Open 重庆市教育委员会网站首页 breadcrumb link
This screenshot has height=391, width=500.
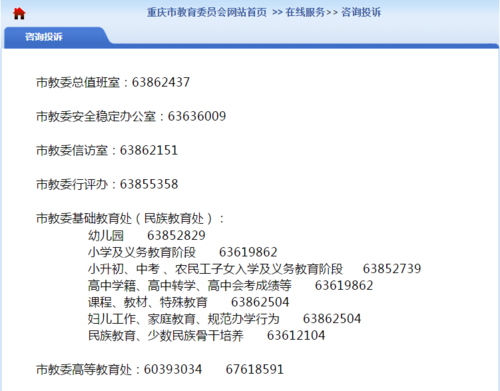point(207,12)
